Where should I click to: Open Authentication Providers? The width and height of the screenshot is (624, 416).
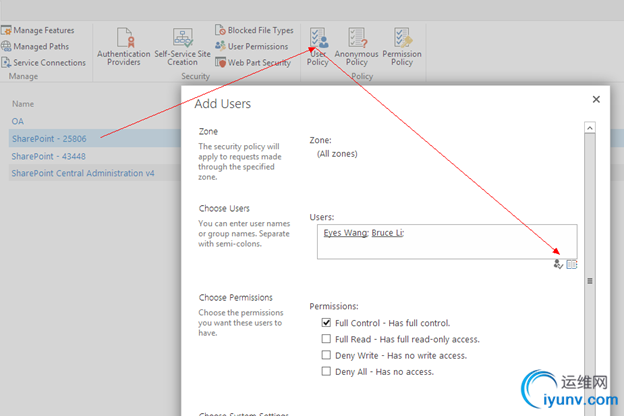(x=124, y=47)
